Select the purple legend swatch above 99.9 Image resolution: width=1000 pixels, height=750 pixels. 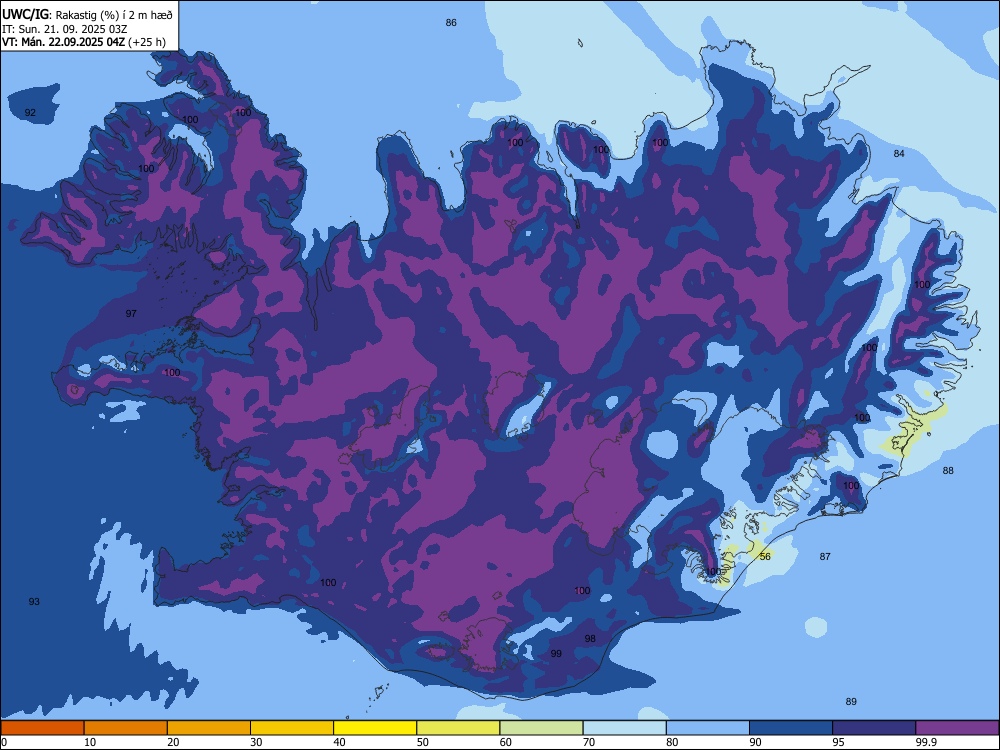957,728
